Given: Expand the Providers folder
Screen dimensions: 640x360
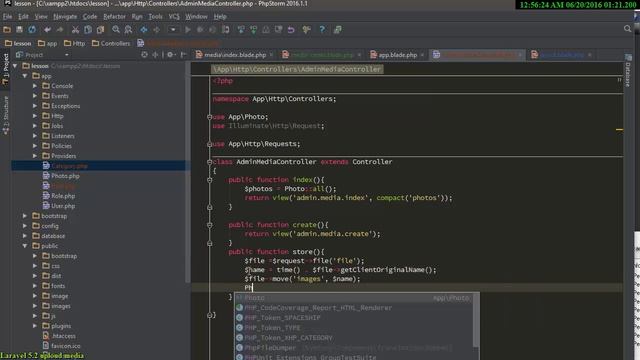Looking at the screenshot, I should (35, 156).
